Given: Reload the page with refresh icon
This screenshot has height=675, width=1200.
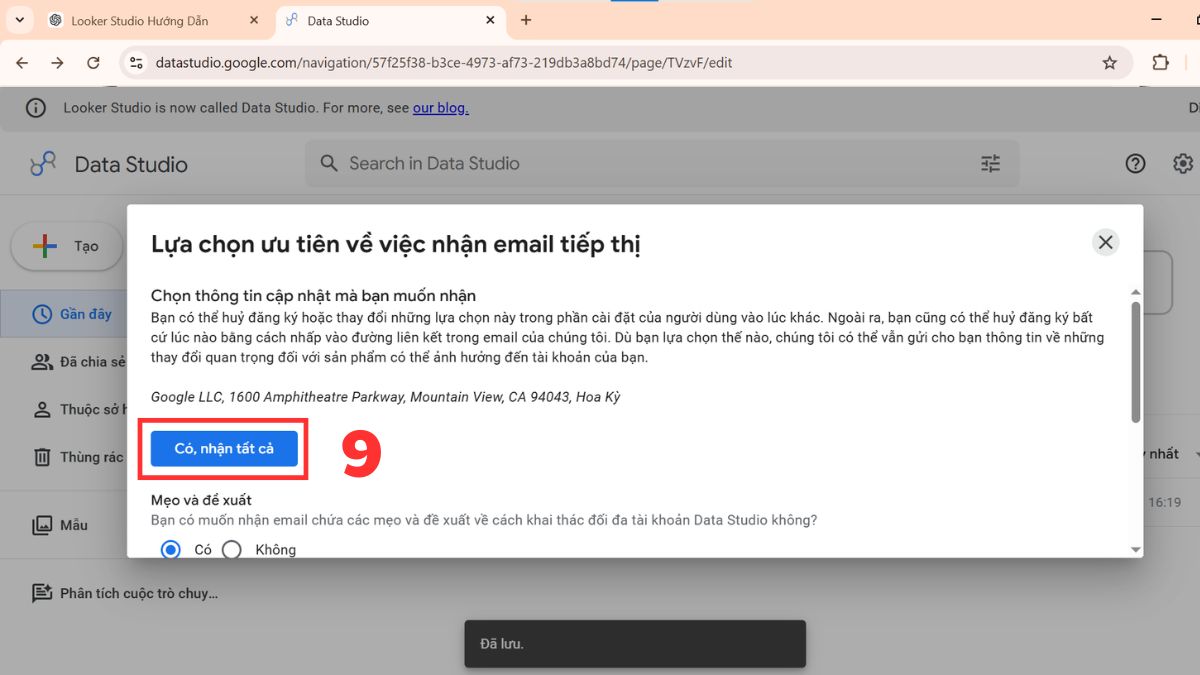Looking at the screenshot, I should coord(93,62).
